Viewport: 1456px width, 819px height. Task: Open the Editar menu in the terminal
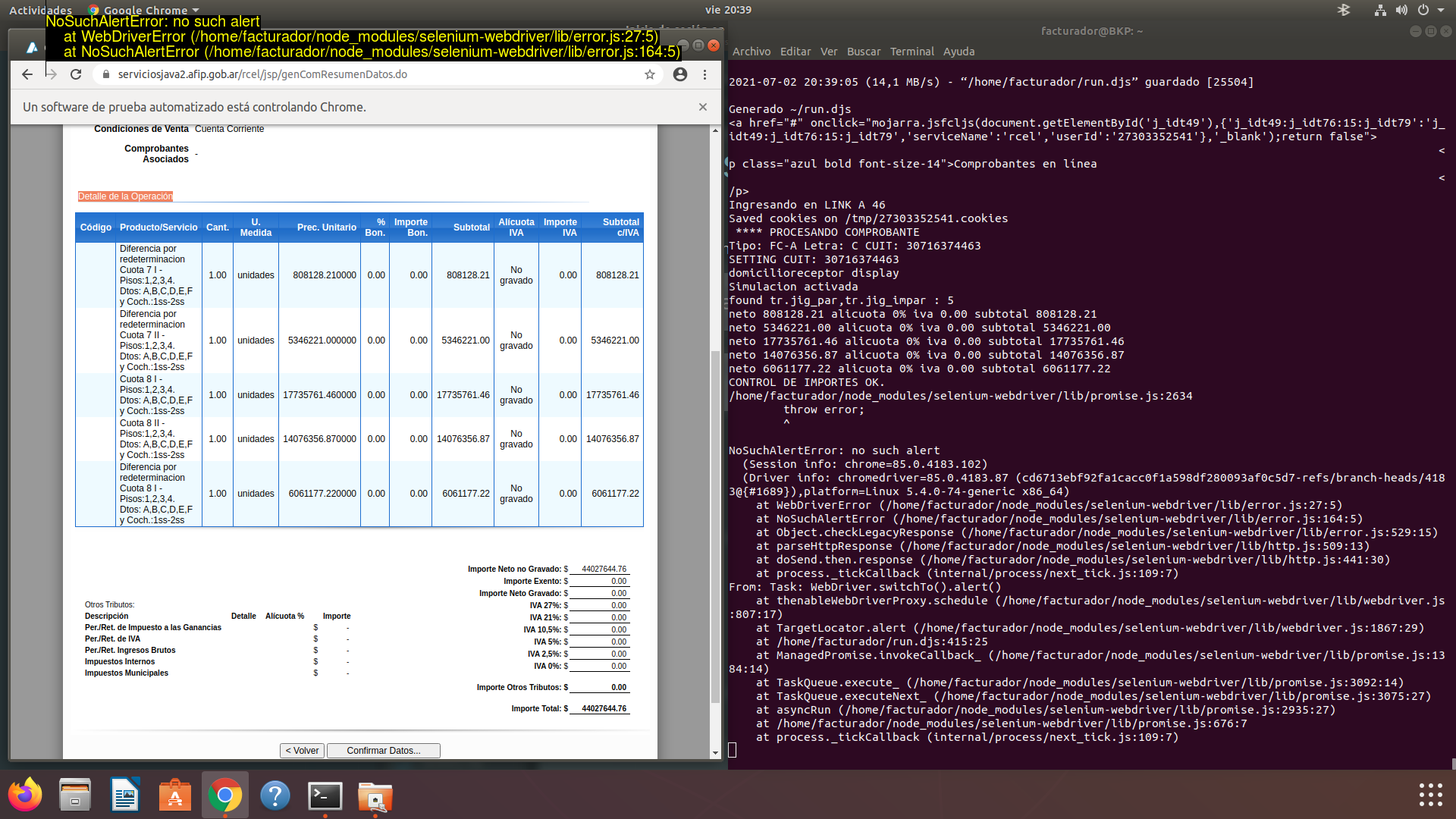(x=795, y=52)
